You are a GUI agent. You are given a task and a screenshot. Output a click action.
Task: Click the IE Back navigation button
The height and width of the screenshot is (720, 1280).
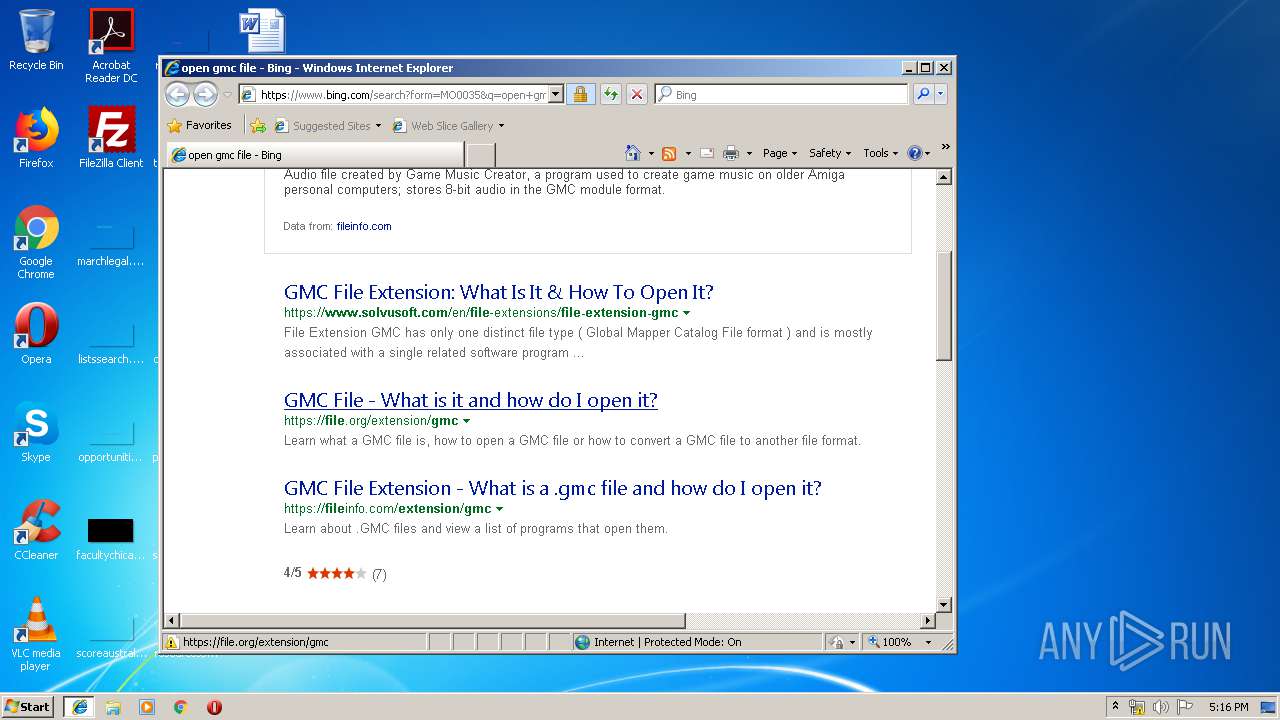click(x=177, y=94)
